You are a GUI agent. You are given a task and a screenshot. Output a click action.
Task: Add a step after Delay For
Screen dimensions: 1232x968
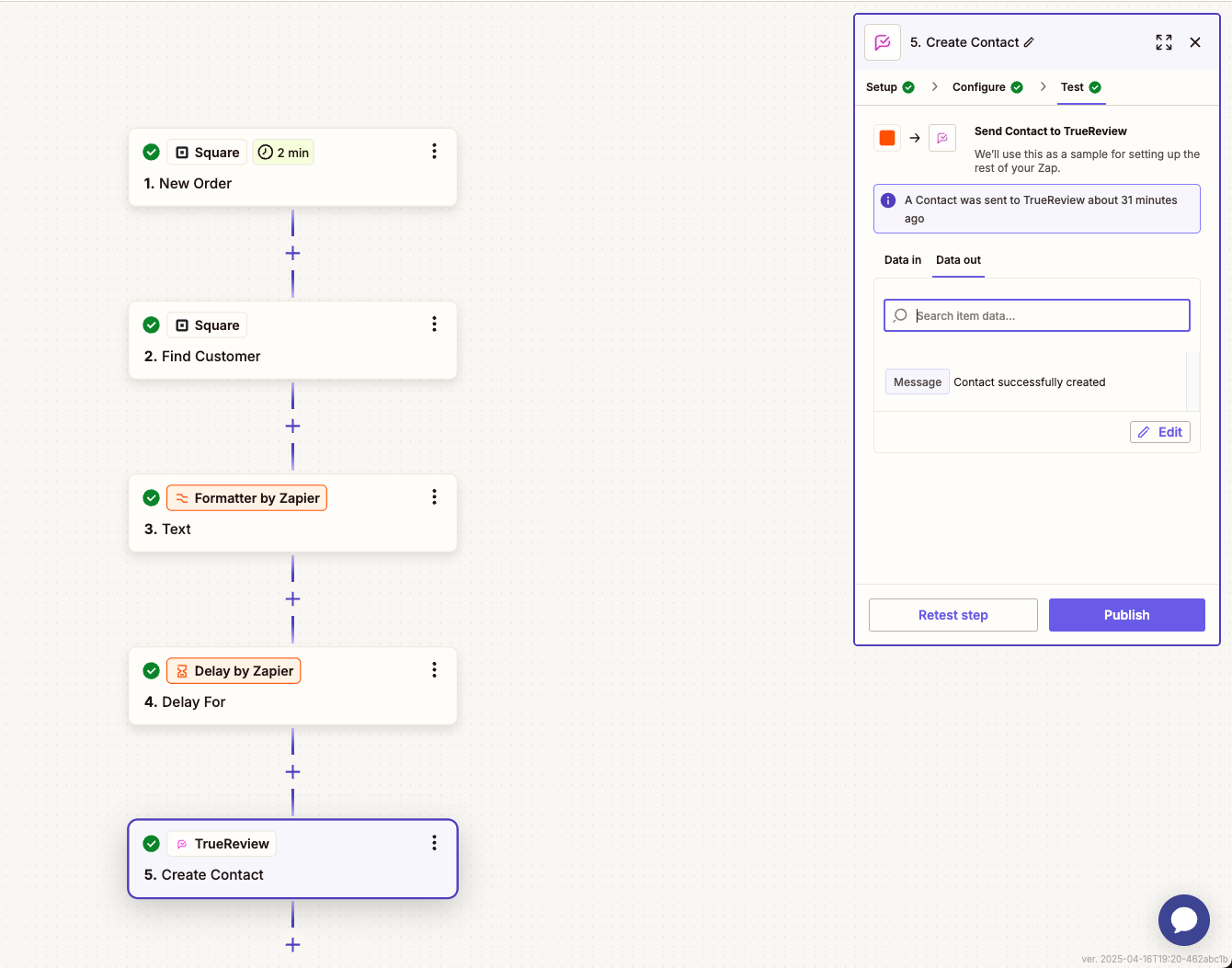[x=292, y=771]
